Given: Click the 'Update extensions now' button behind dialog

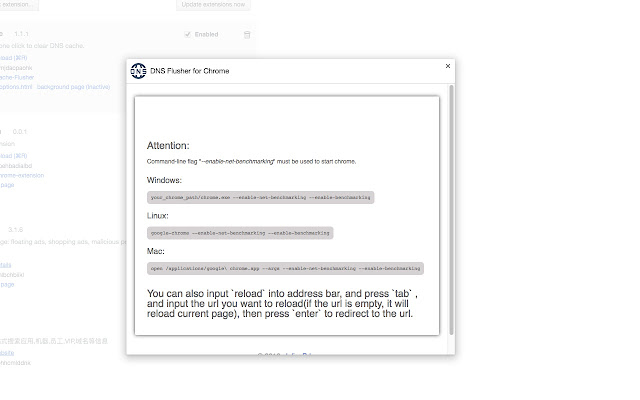Looking at the screenshot, I should click(x=213, y=5).
